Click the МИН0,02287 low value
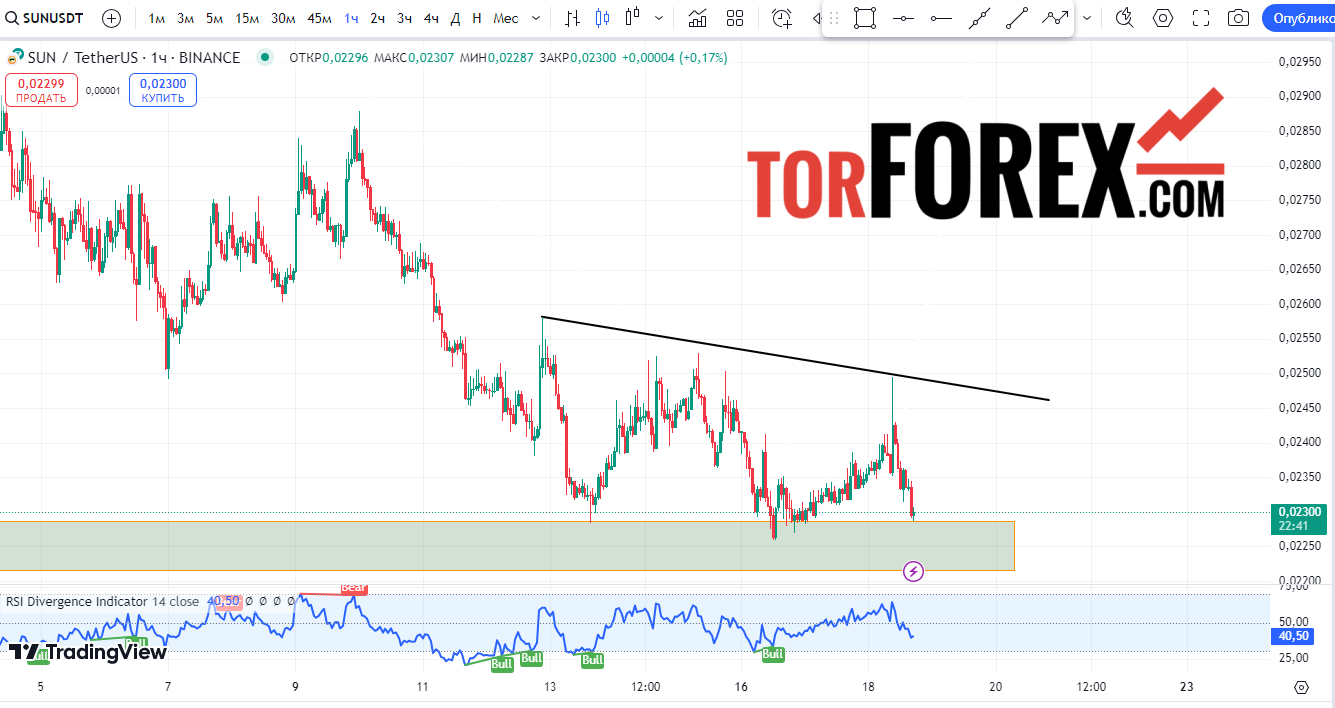The height and width of the screenshot is (708, 1335). tap(497, 58)
